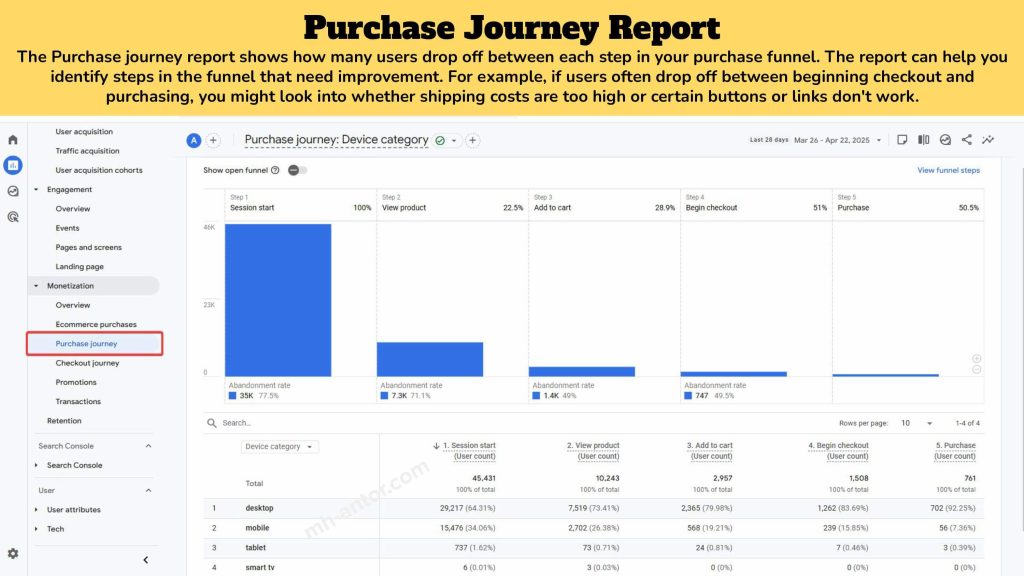Open Checkout journey report

pyautogui.click(x=87, y=363)
